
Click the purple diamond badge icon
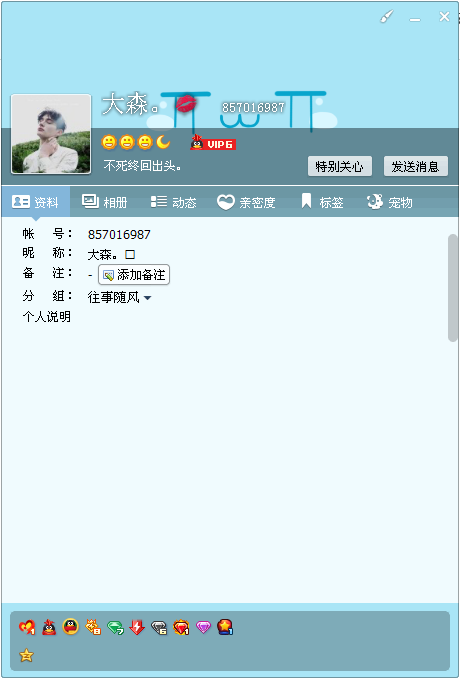tap(203, 627)
